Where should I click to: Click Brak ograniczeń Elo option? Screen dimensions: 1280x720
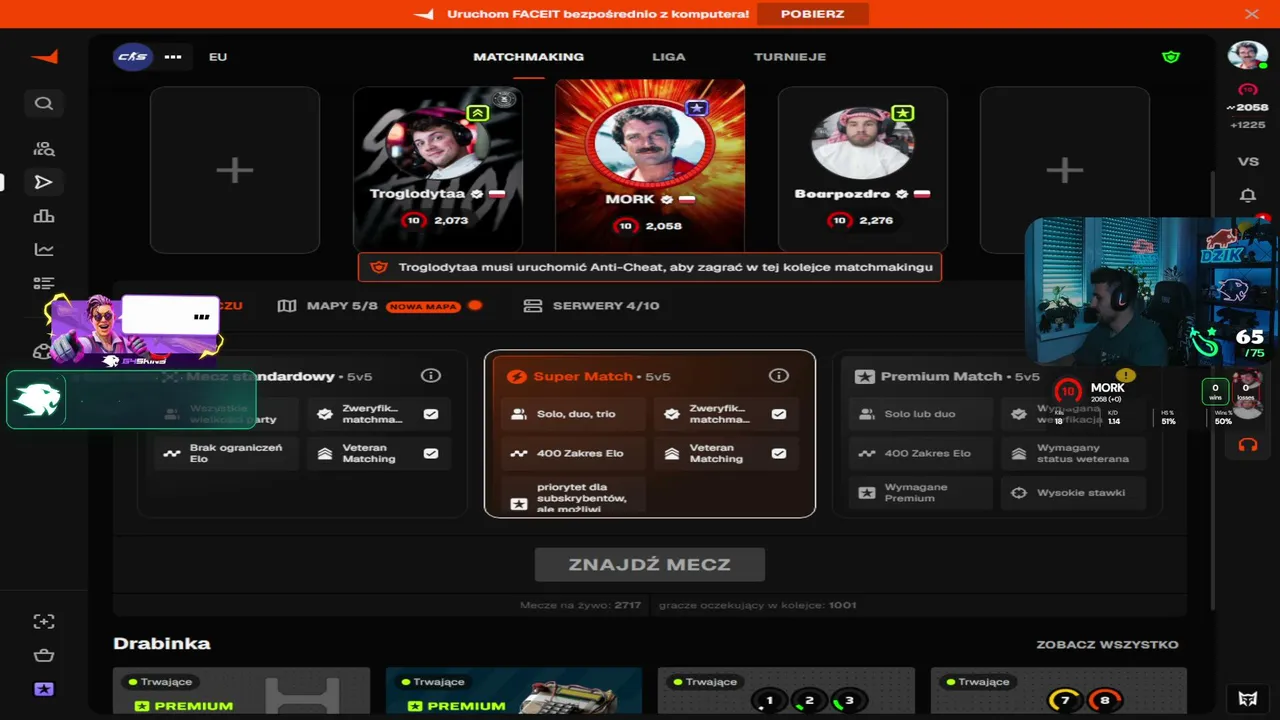pos(226,453)
